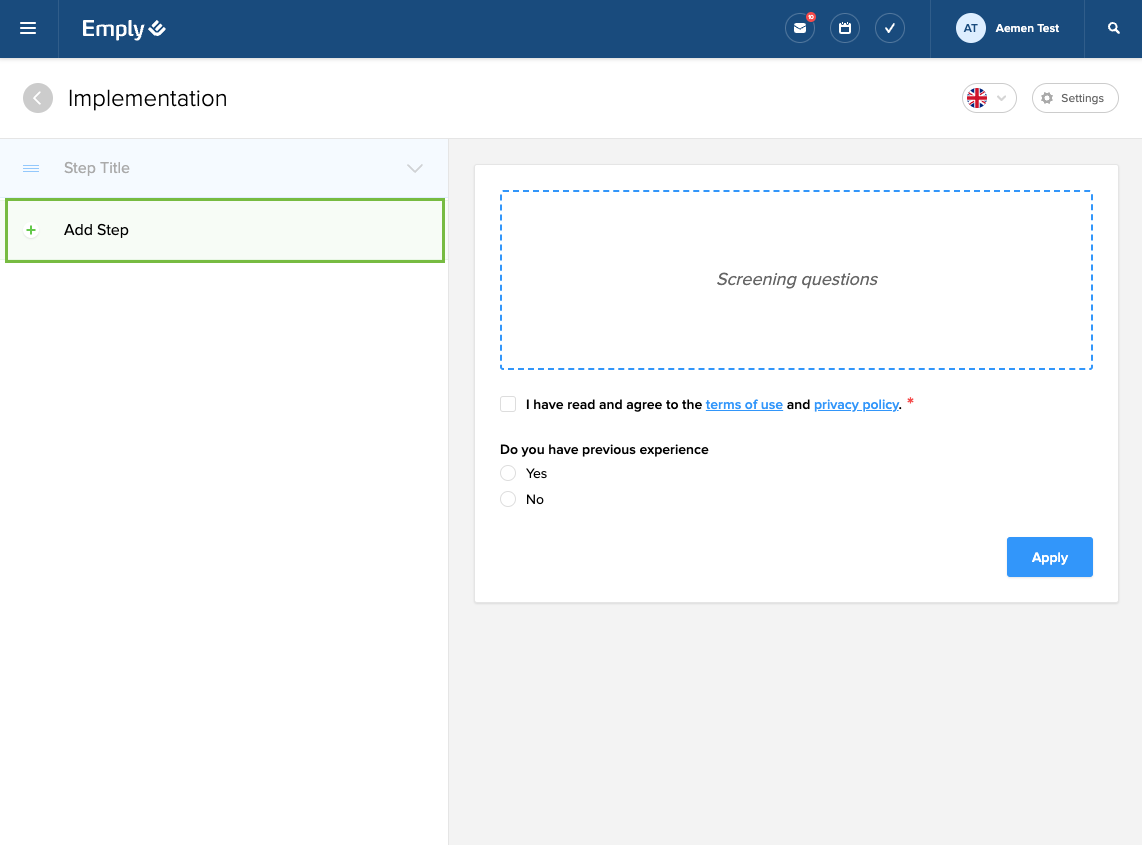Click the Emply logo
Viewport: 1142px width, 845px height.
pyautogui.click(x=124, y=29)
